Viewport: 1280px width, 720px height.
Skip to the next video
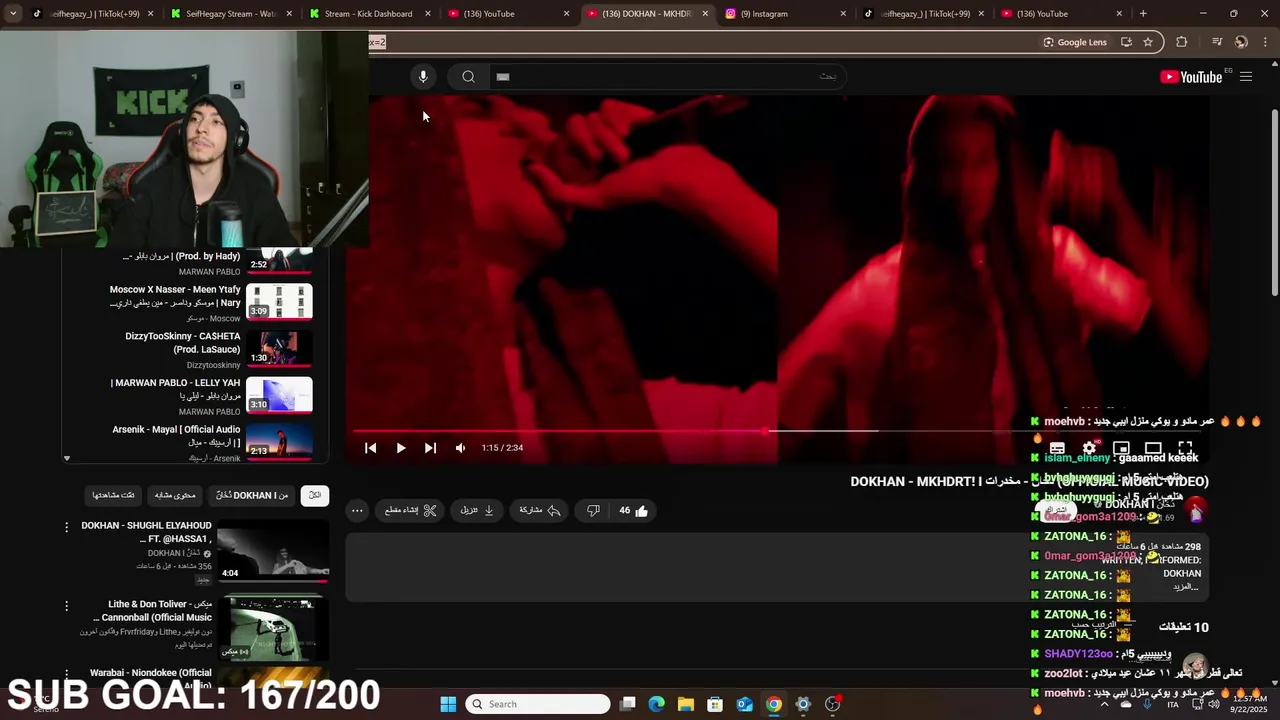430,448
